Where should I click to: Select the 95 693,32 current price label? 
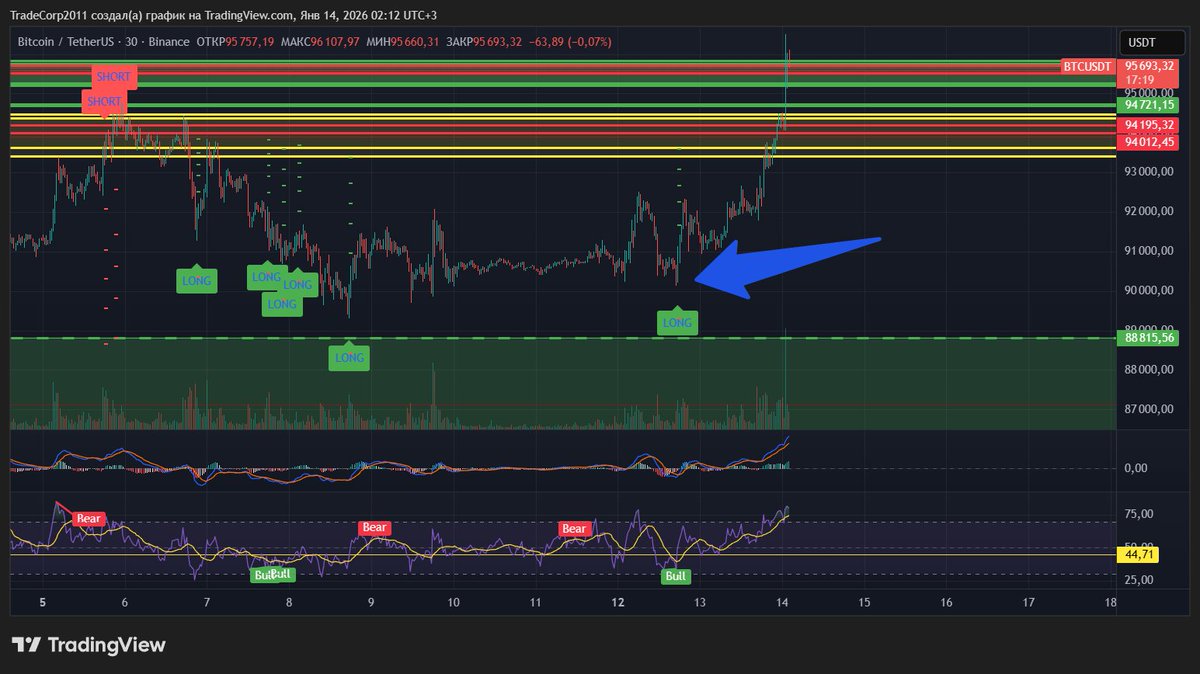click(x=1148, y=65)
